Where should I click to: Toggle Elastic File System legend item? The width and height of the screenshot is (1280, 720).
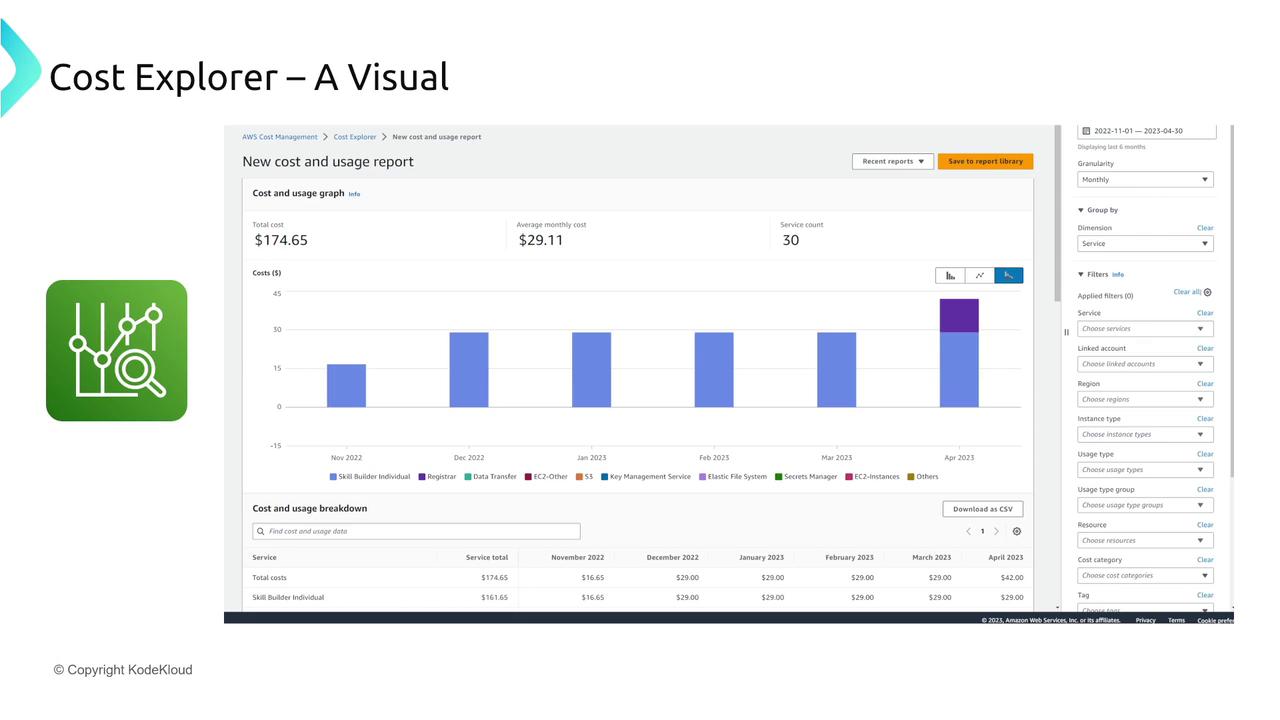(733, 477)
